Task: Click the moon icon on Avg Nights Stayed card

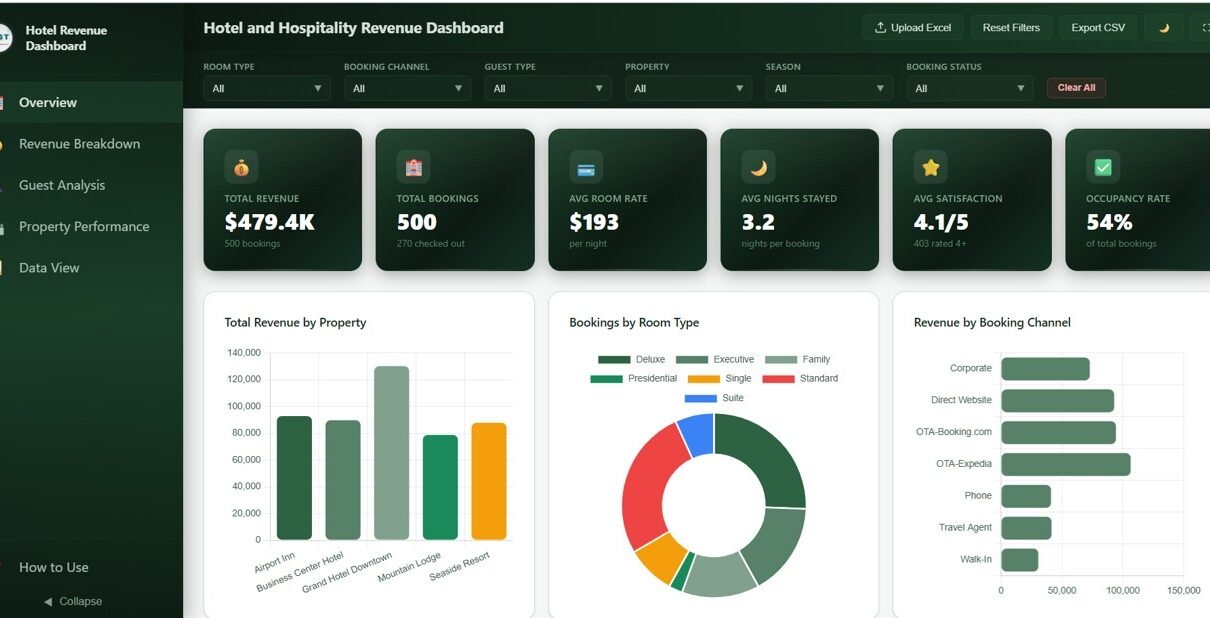Action: [x=758, y=167]
